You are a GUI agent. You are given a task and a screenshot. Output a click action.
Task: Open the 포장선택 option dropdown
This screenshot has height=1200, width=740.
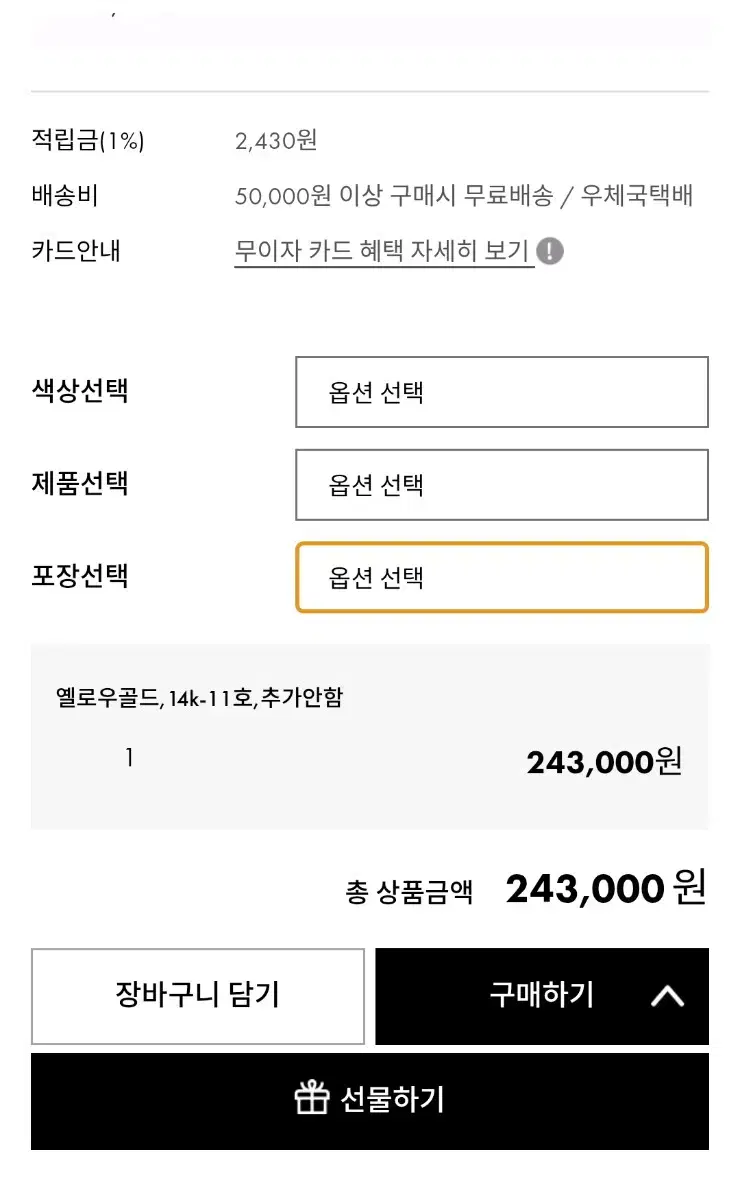coord(501,577)
